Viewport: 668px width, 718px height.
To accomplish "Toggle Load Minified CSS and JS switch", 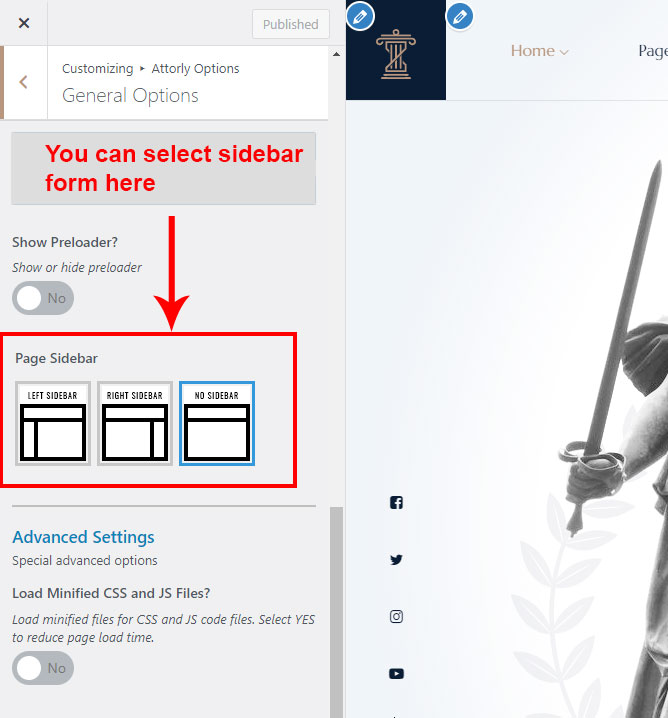I will 43,668.
